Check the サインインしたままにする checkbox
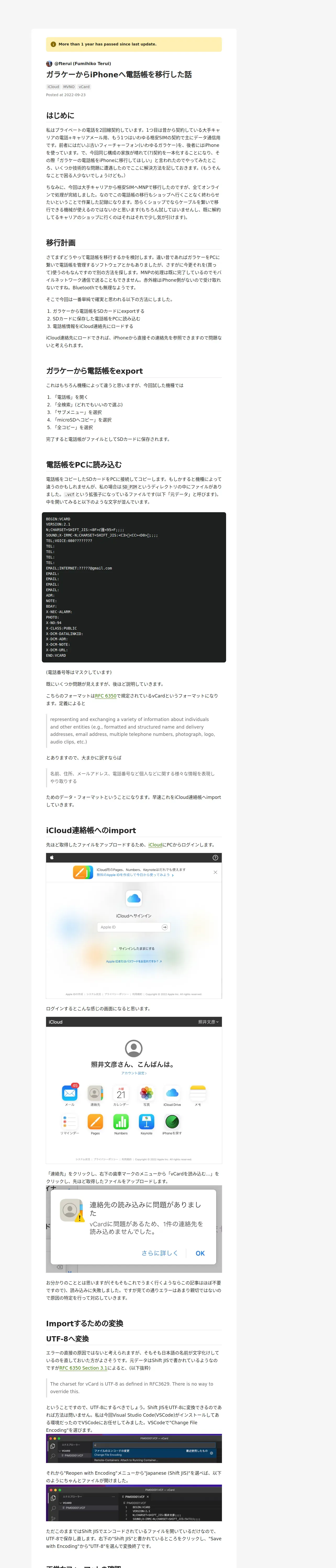 [115, 948]
